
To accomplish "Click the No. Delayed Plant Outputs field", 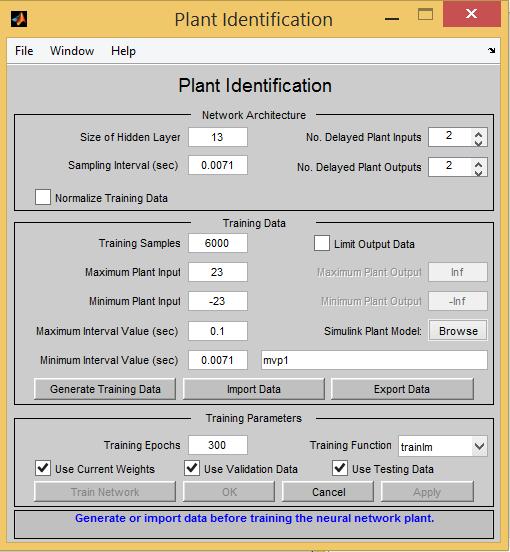I will 450,167.
